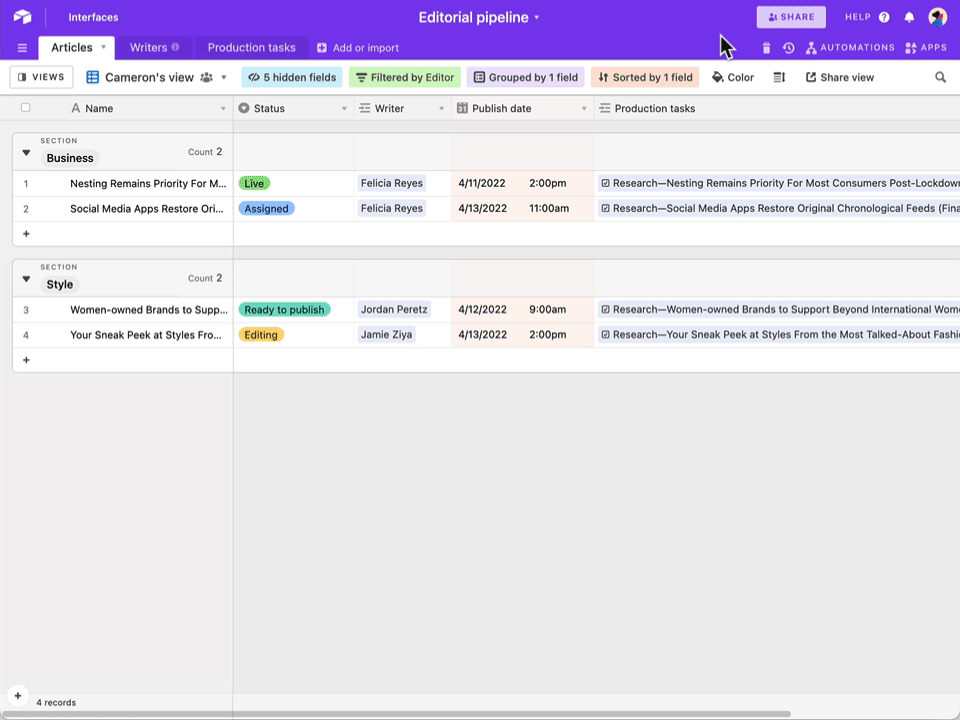
Task: Click the Airtable logo in the top bar
Action: (x=22, y=16)
